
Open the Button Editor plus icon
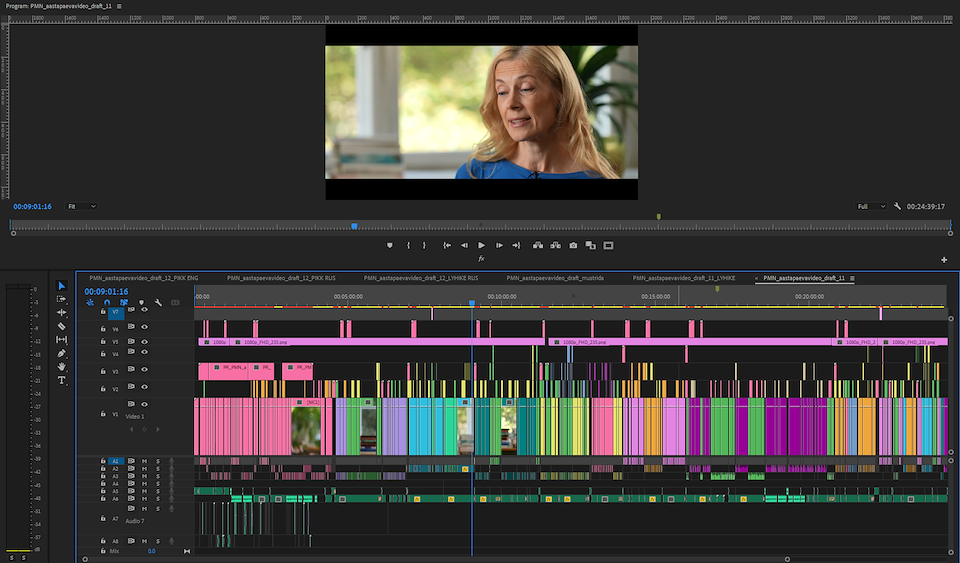pyautogui.click(x=944, y=260)
